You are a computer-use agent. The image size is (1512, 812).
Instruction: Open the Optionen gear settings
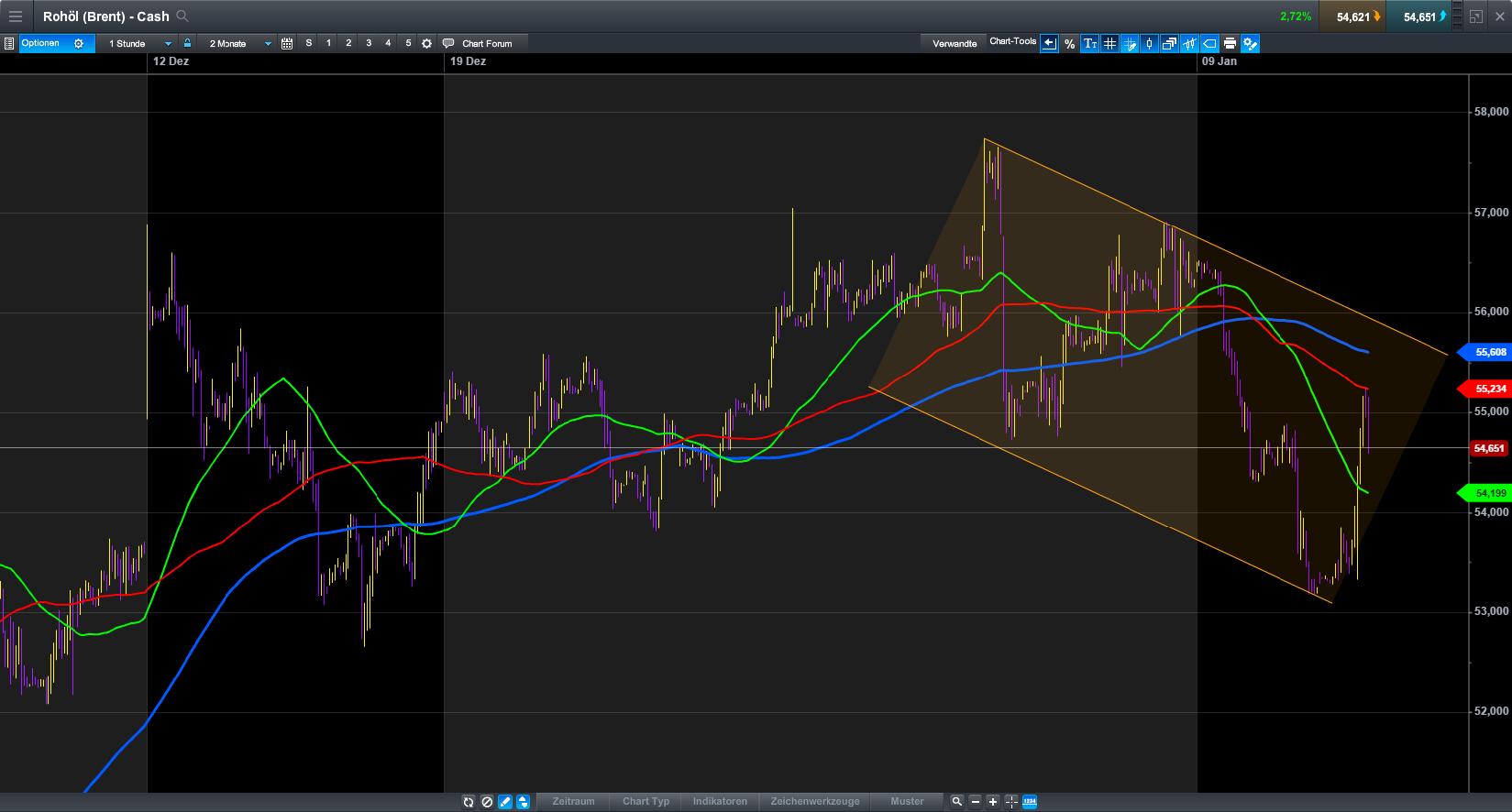coord(79,43)
